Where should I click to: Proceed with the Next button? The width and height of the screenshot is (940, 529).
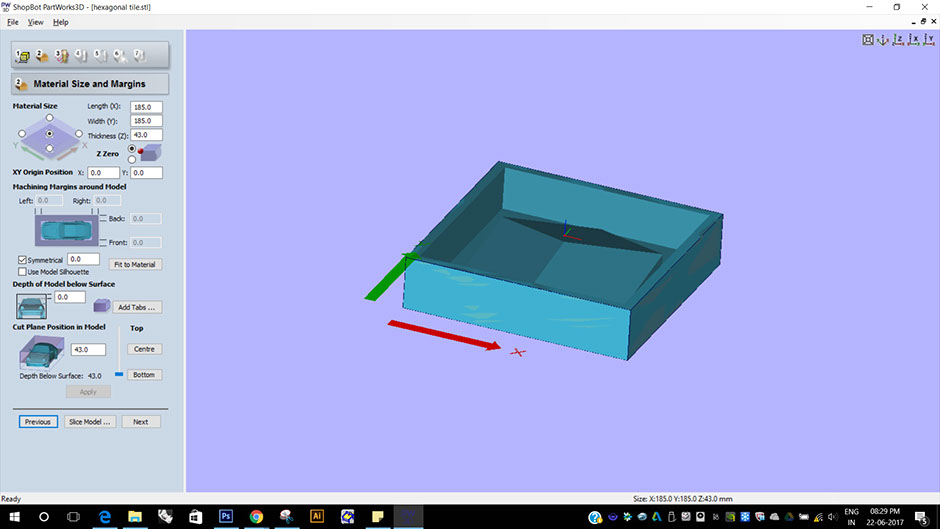pyautogui.click(x=141, y=422)
